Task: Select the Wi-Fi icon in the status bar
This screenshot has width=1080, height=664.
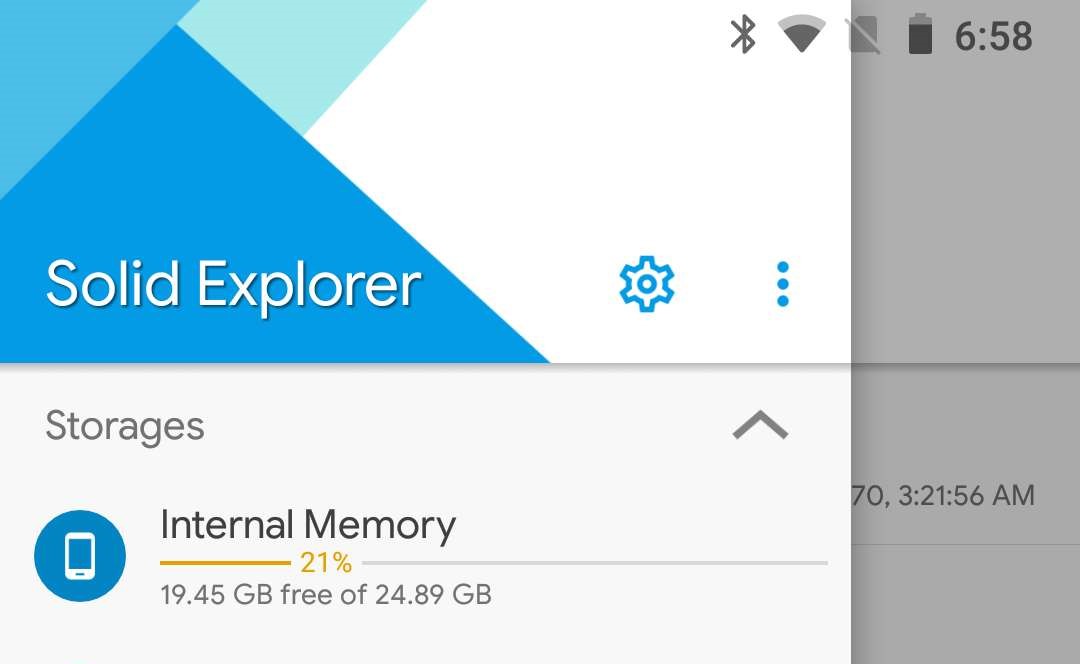Action: tap(800, 35)
